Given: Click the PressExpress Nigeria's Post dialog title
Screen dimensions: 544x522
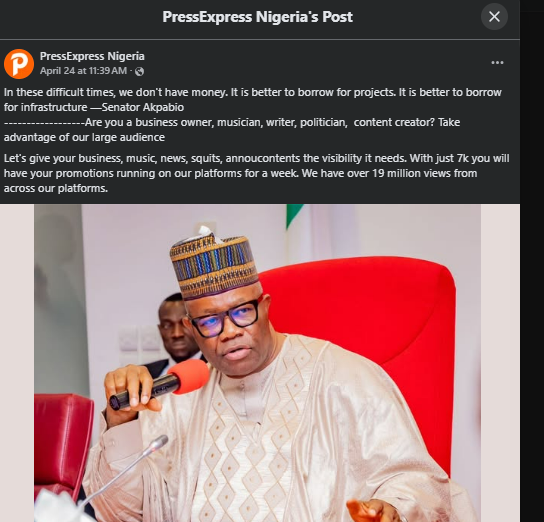Looking at the screenshot, I should click(257, 17).
